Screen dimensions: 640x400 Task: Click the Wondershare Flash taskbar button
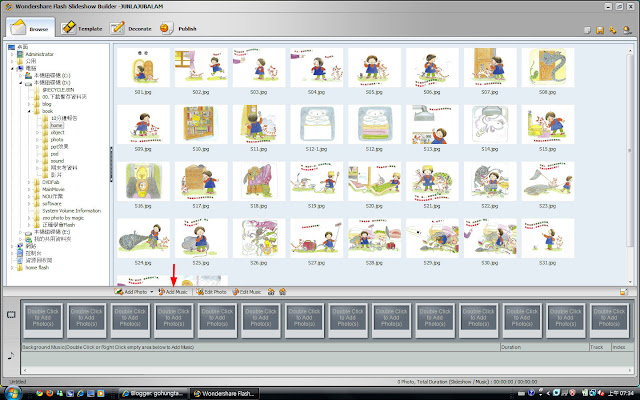[225, 393]
